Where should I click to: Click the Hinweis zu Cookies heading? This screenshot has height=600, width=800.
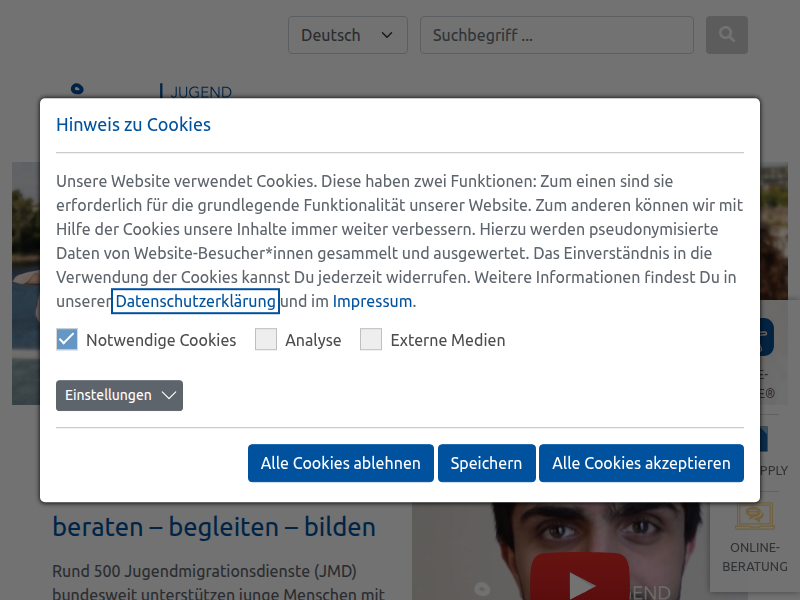pos(133,124)
